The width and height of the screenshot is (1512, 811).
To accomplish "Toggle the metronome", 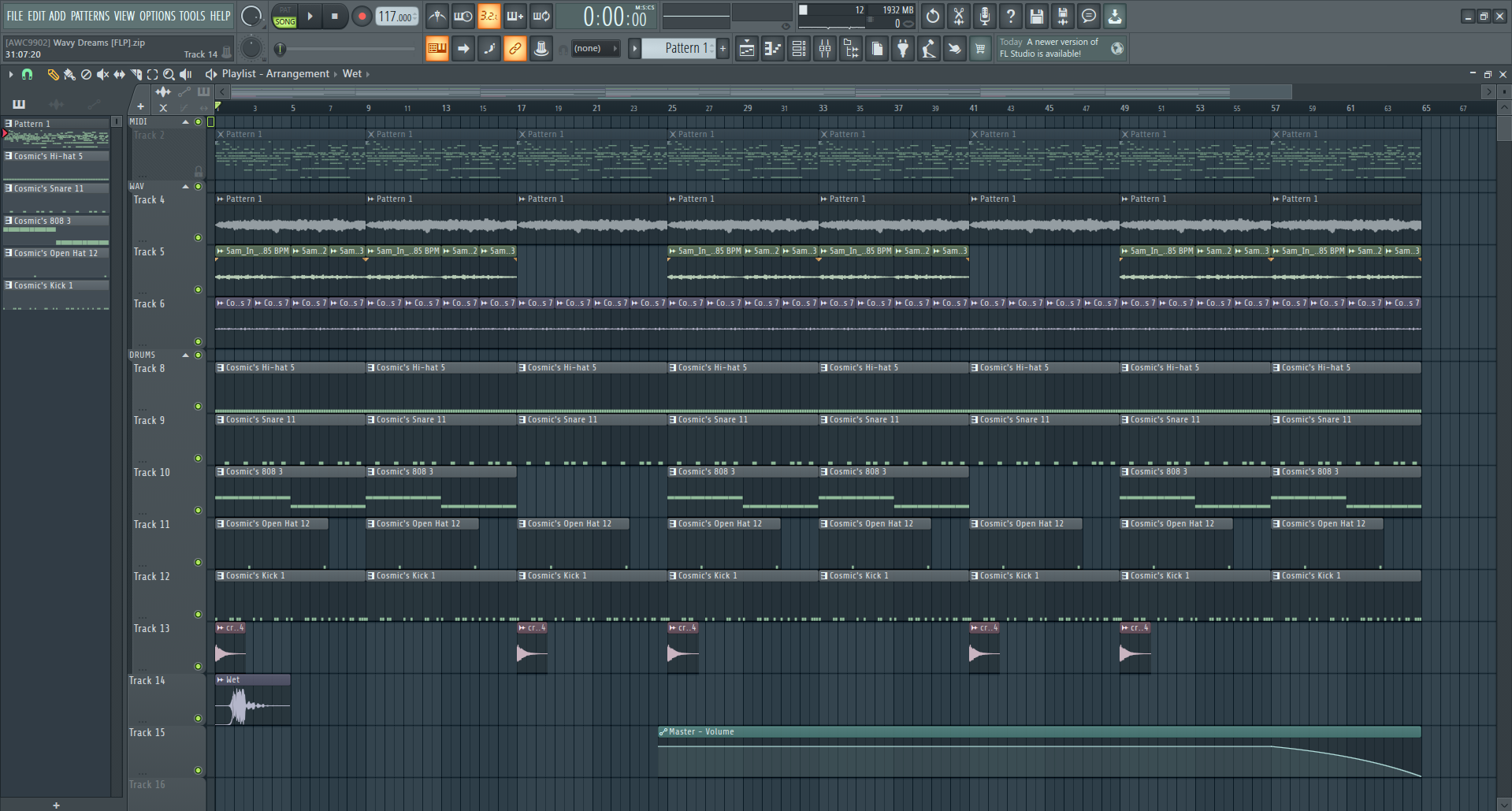I will click(437, 16).
